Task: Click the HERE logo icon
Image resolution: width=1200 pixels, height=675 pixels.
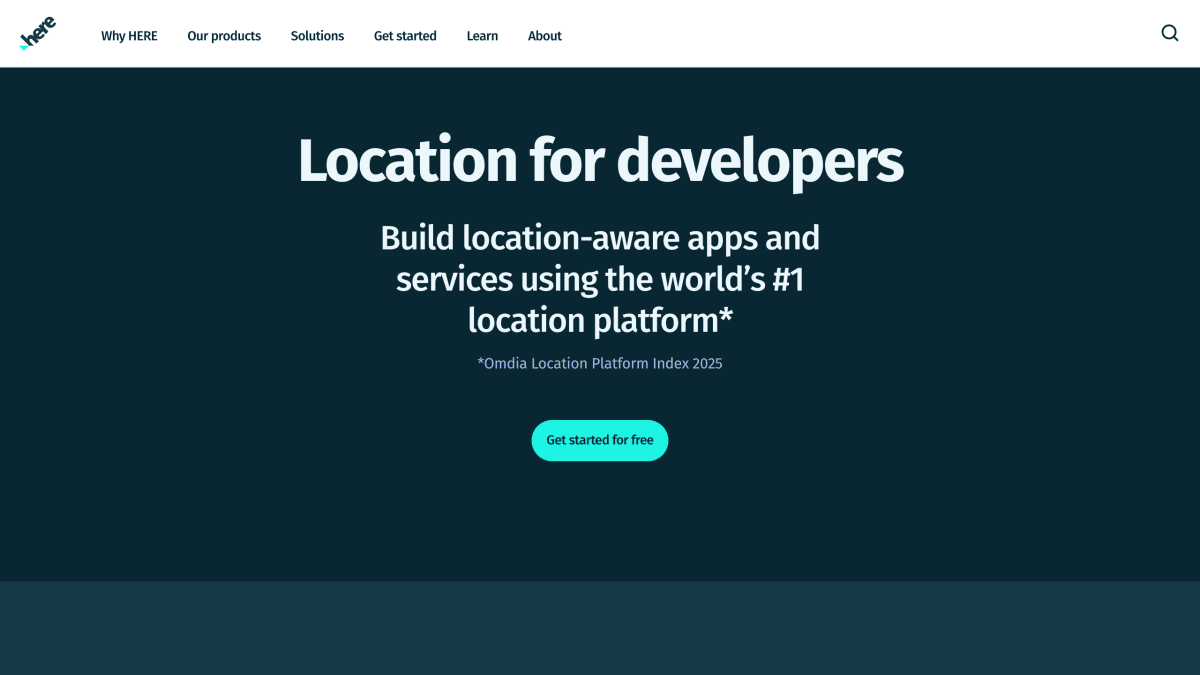Action: (x=38, y=34)
